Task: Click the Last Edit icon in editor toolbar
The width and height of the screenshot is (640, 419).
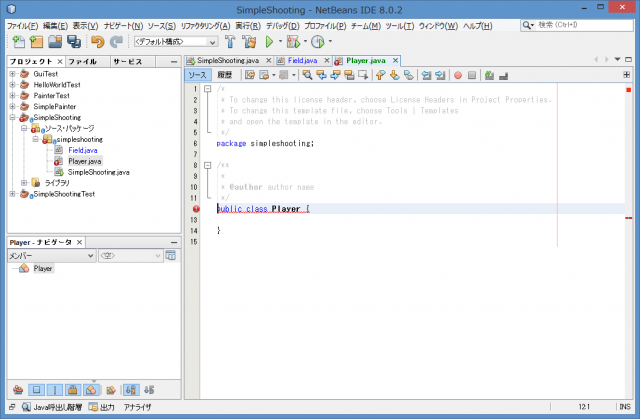Action: coord(250,75)
